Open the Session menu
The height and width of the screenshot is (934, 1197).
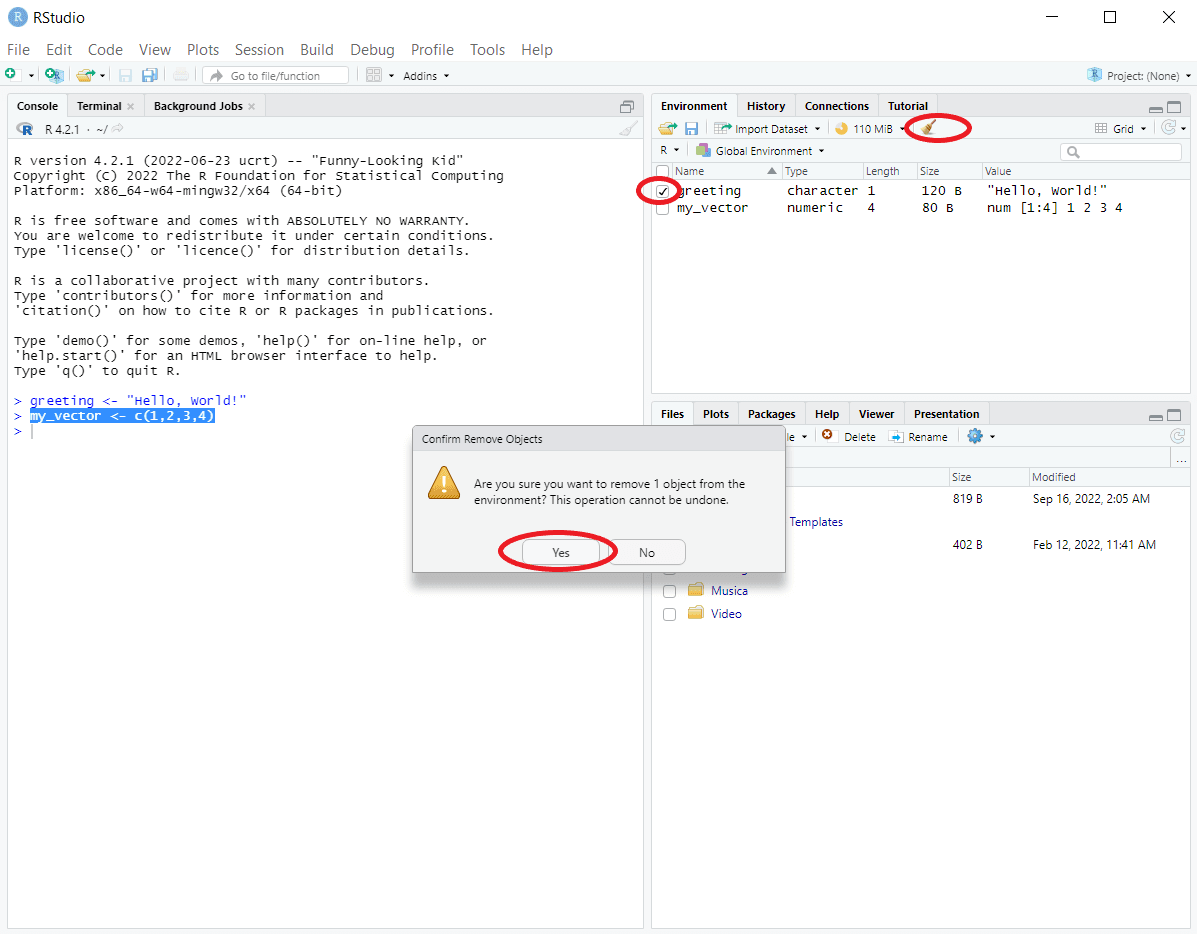point(259,50)
